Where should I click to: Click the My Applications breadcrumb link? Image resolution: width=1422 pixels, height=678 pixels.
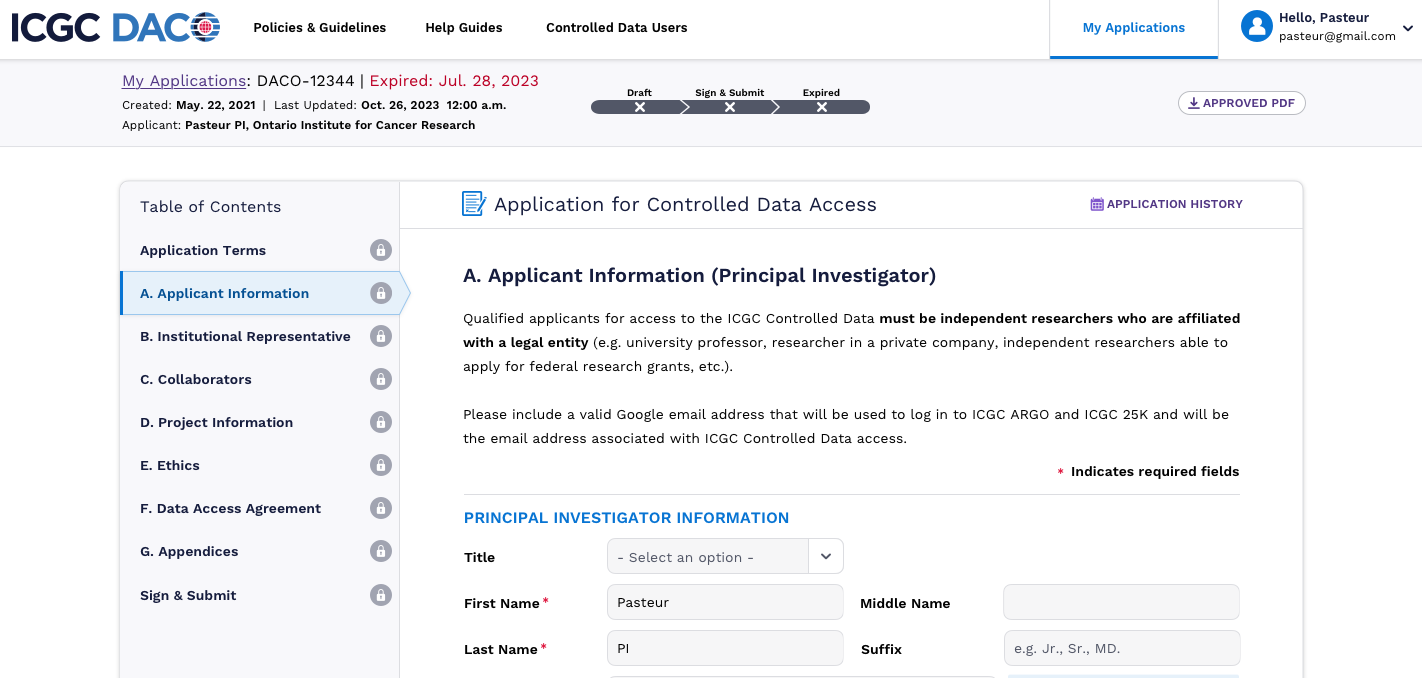(x=184, y=81)
